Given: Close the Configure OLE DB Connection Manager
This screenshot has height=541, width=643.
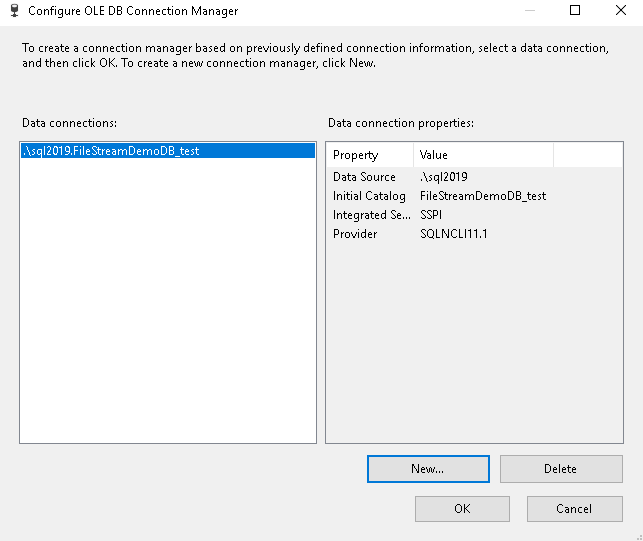Looking at the screenshot, I should pos(620,11).
